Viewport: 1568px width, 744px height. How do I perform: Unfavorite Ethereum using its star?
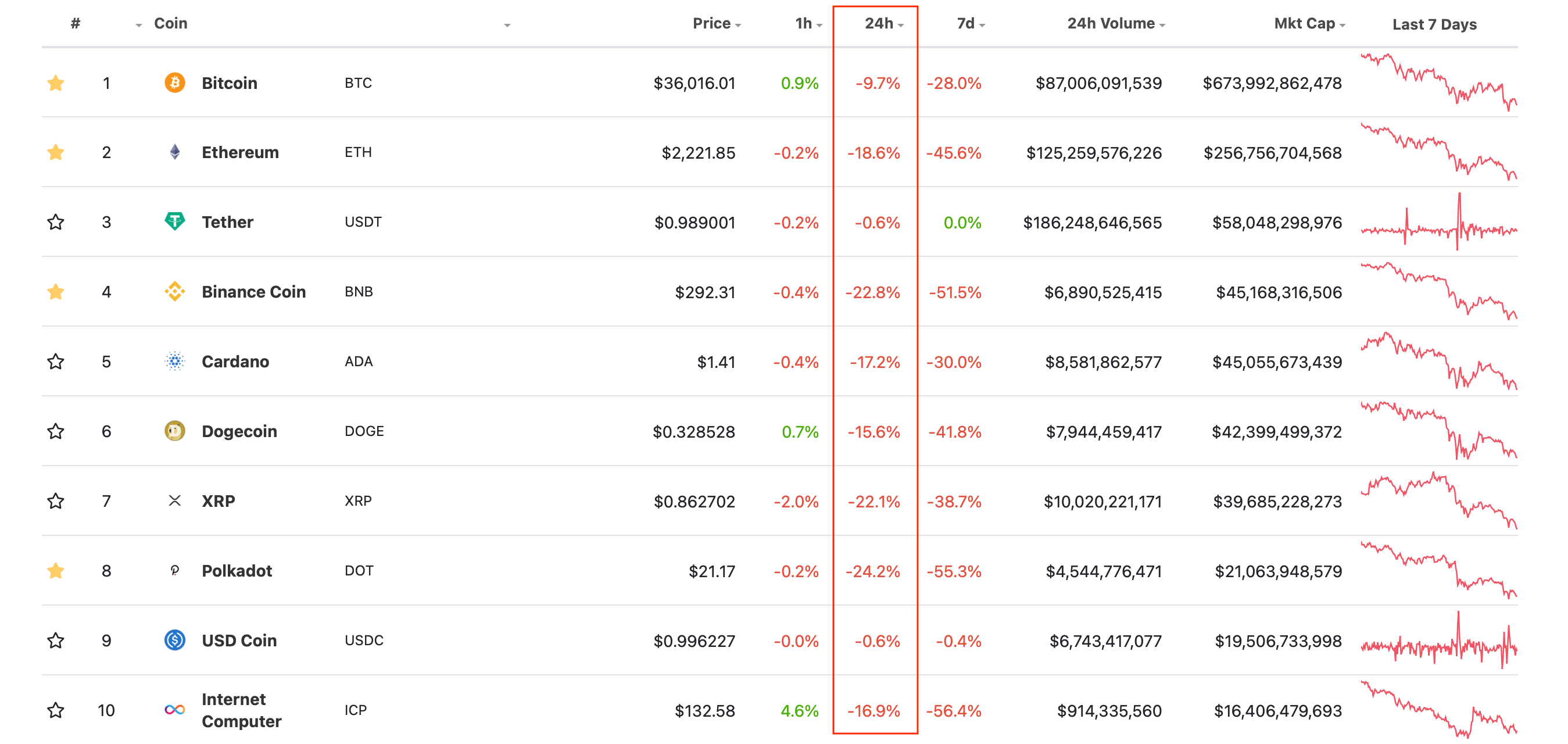55,152
